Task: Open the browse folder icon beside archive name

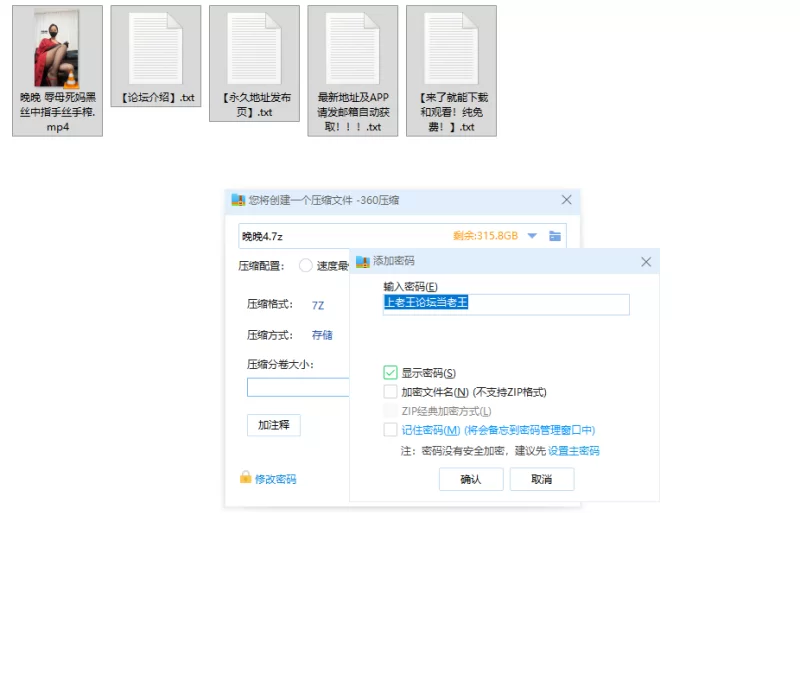Action: tap(555, 236)
